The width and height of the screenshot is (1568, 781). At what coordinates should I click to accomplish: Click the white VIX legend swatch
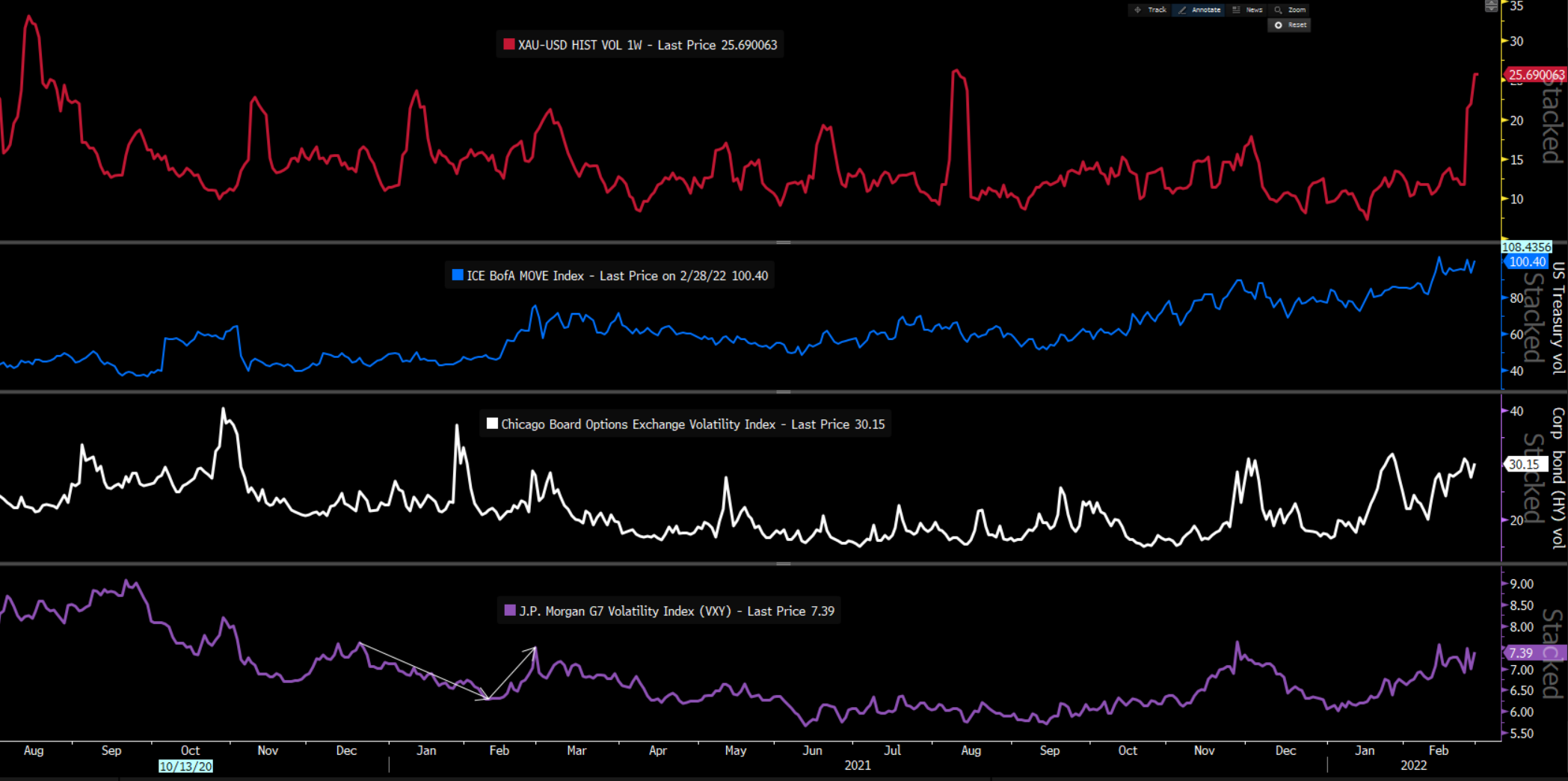point(492,424)
